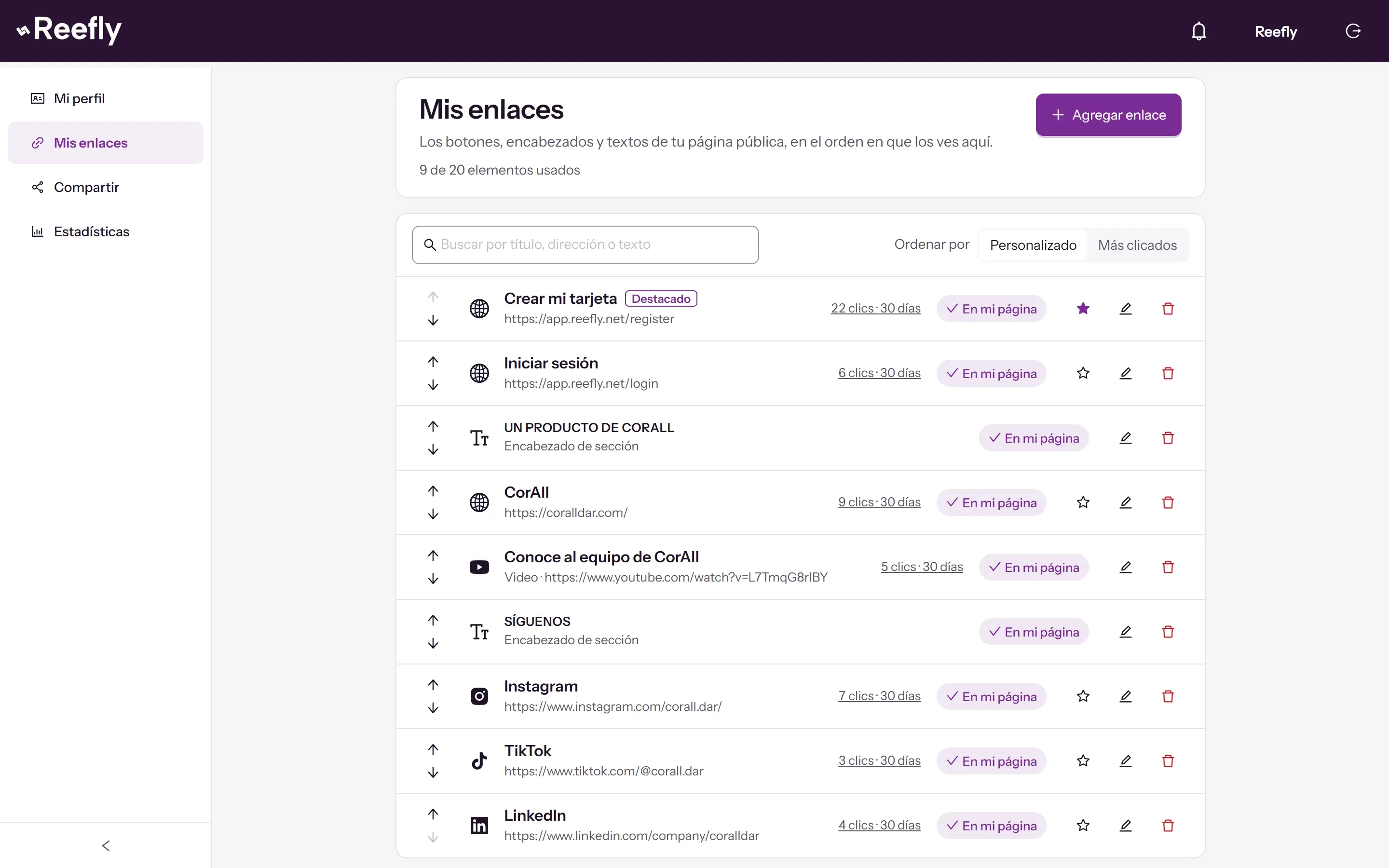This screenshot has height=868, width=1389.
Task: Open Mi perfil in the sidebar
Action: (106, 99)
